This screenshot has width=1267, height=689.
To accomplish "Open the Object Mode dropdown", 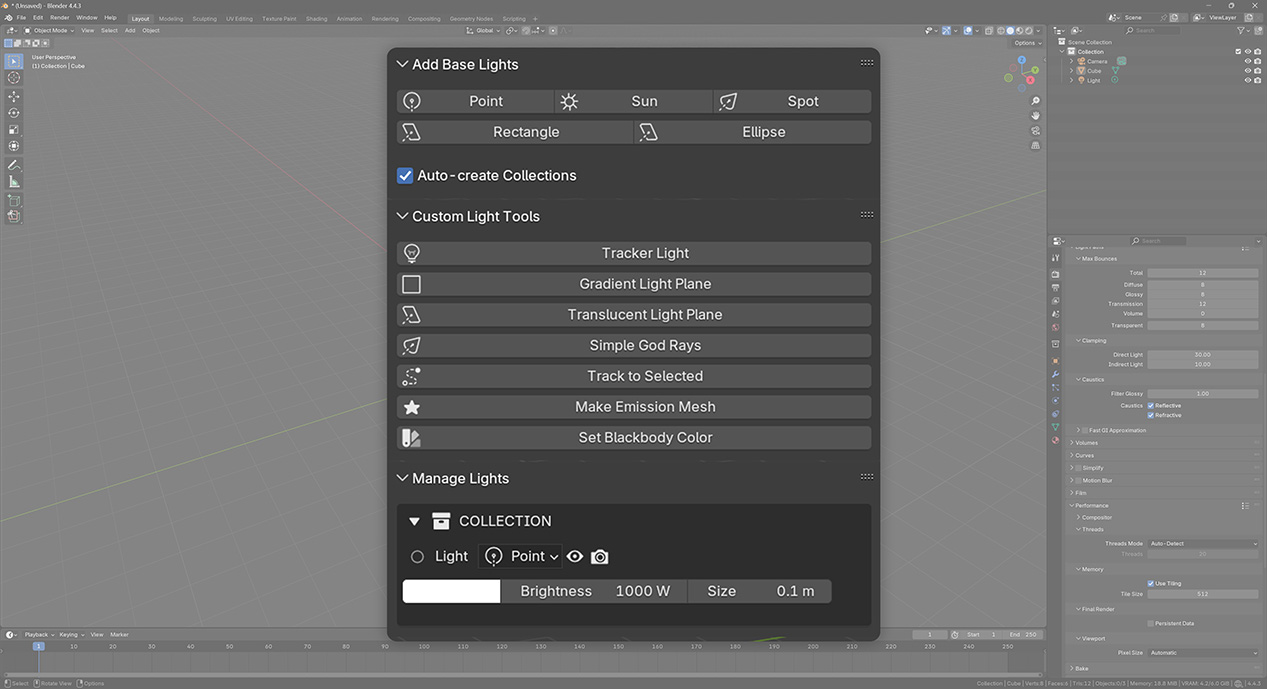I will [x=50, y=30].
